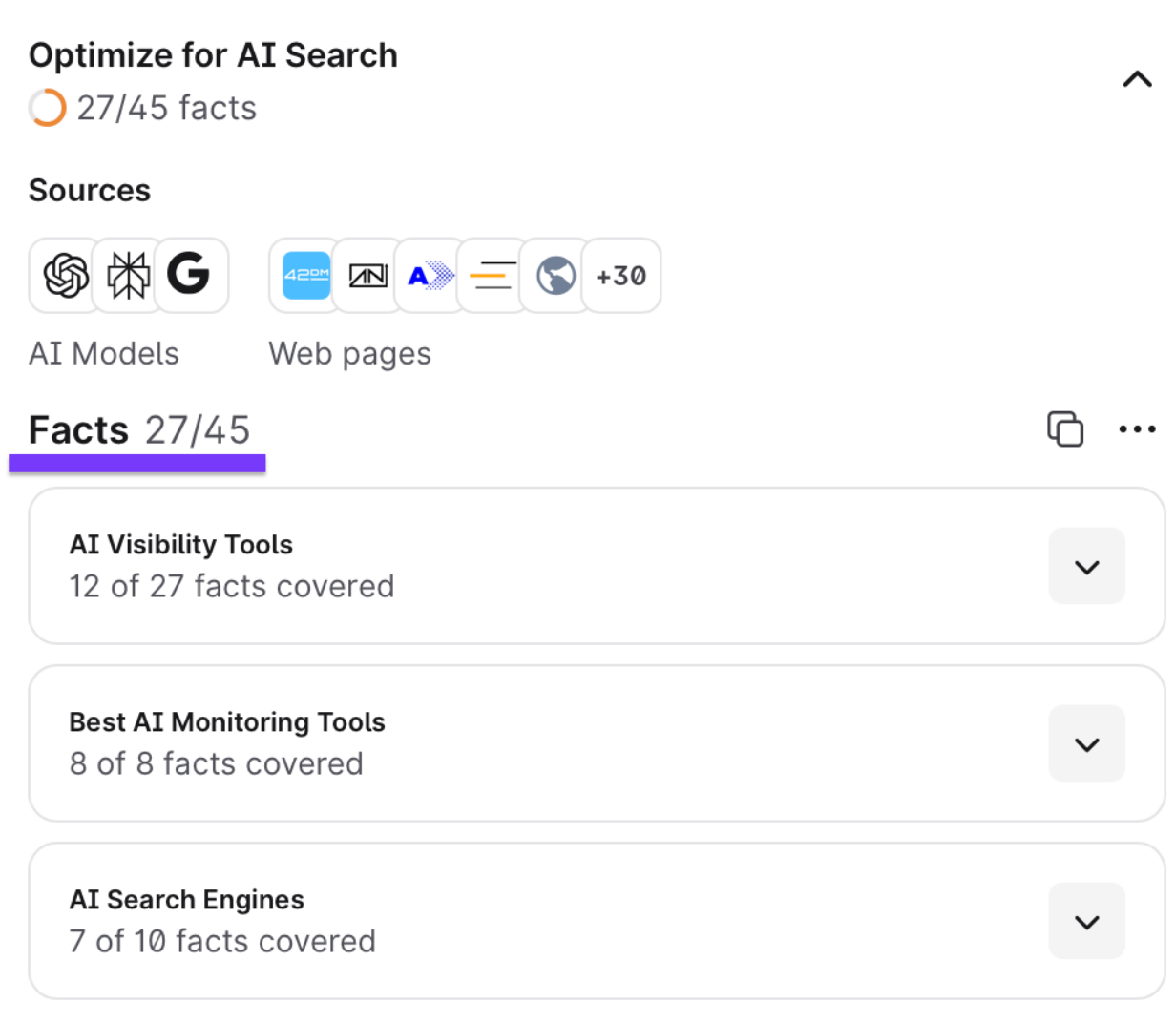
Task: Click the orange facts progress ring
Action: coord(47,108)
